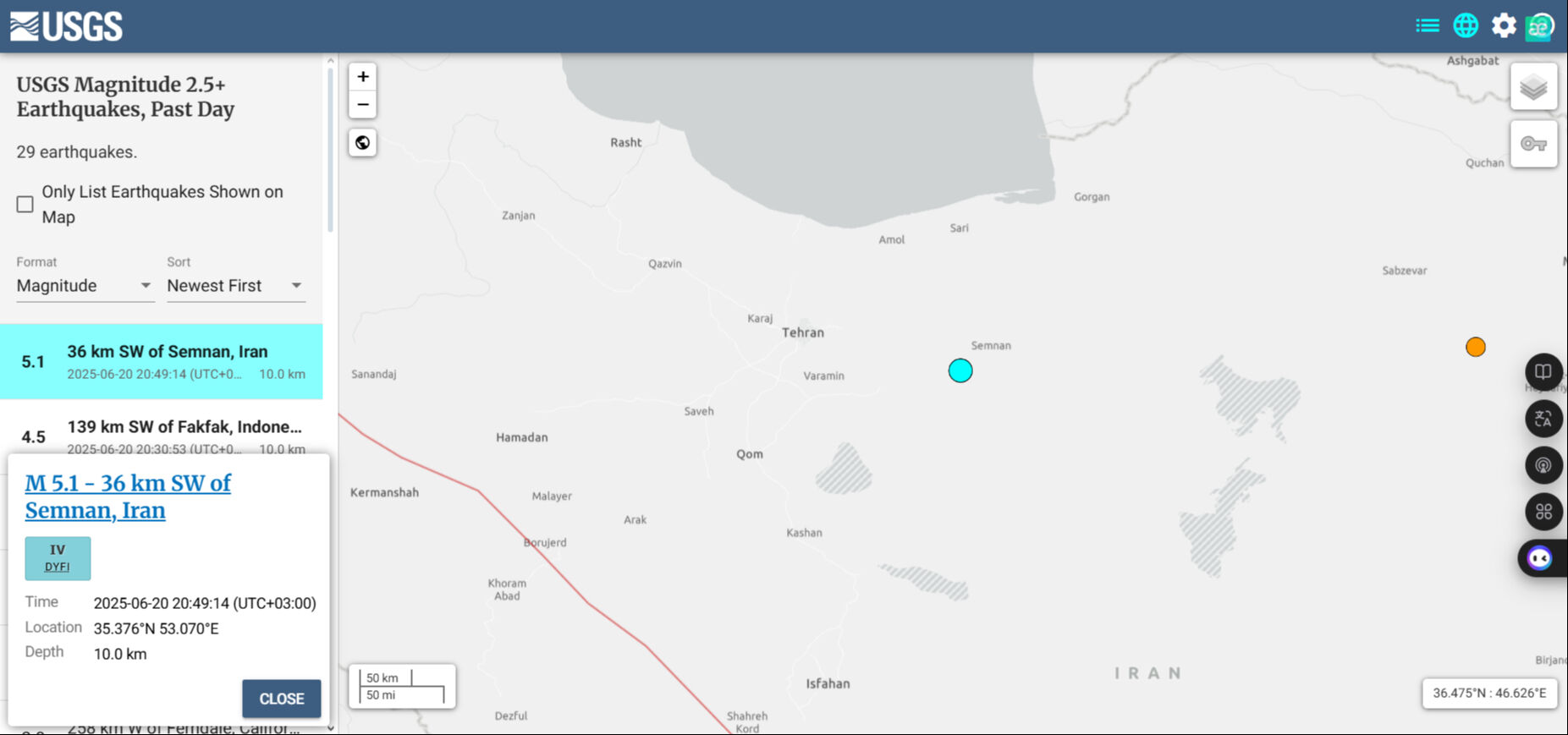The image size is (1568, 735).
Task: Toggle the map globe icon in header
Action: coord(1466,25)
